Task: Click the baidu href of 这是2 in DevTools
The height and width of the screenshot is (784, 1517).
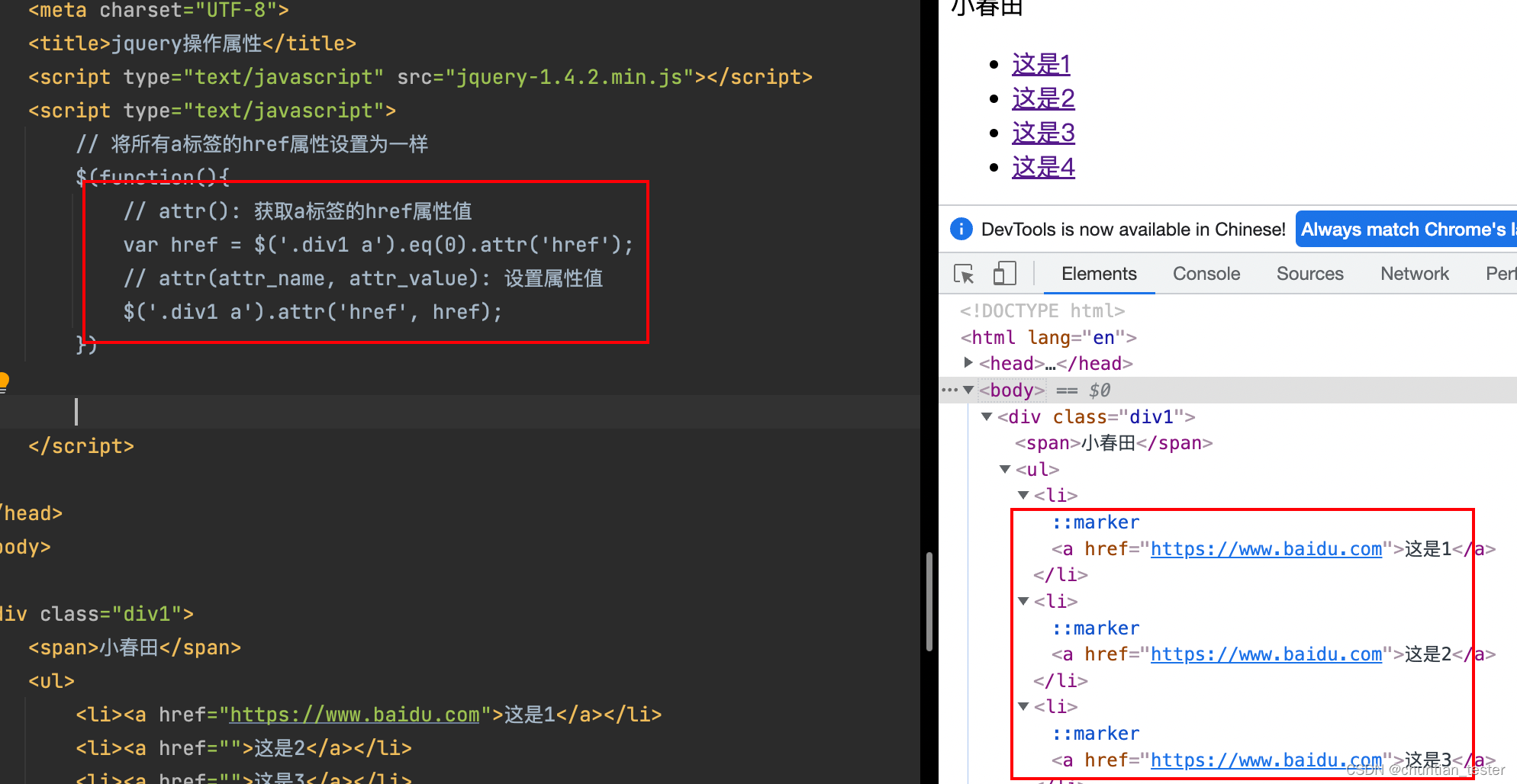Action: point(1266,654)
